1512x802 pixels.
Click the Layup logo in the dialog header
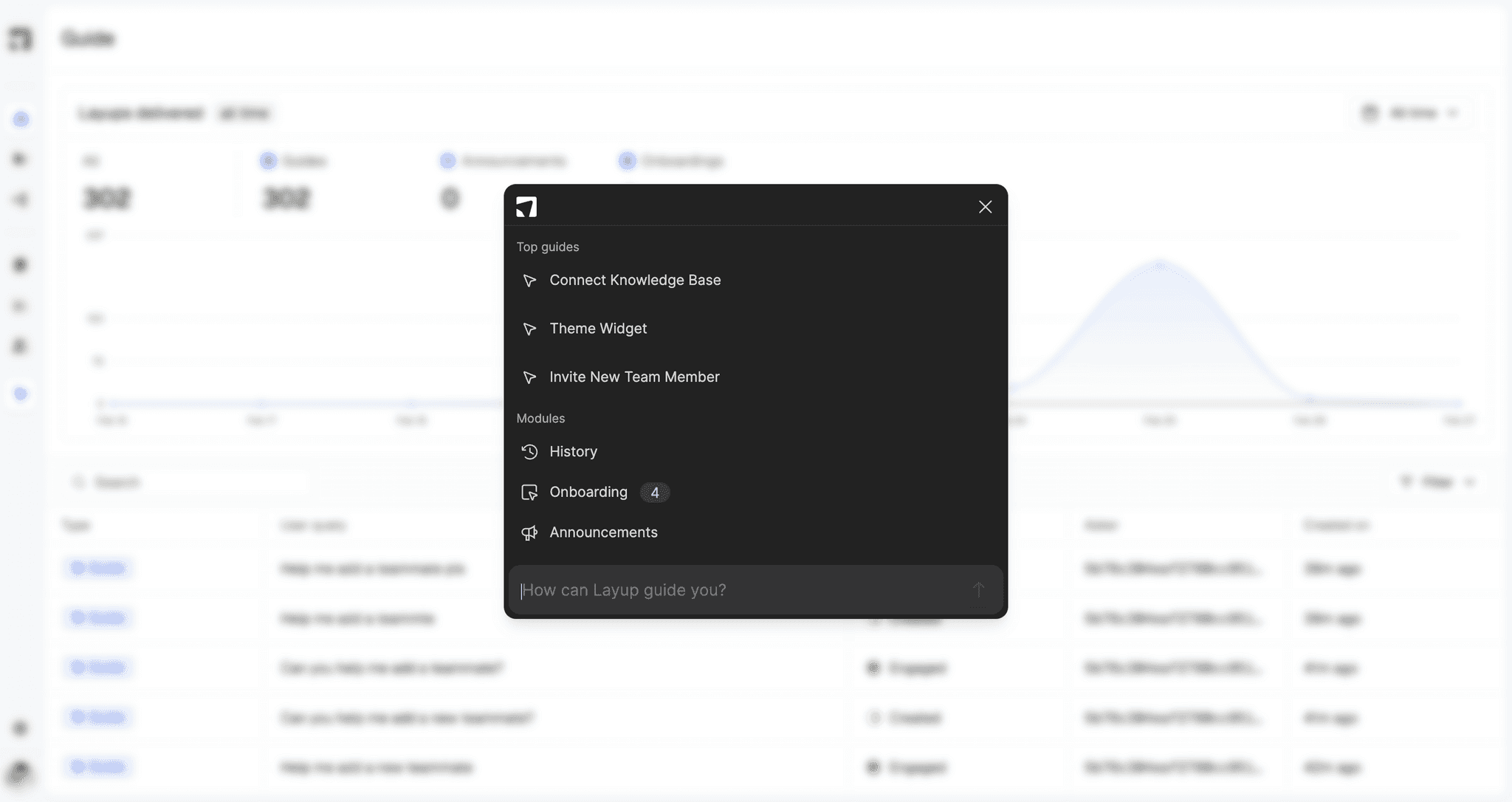(527, 207)
